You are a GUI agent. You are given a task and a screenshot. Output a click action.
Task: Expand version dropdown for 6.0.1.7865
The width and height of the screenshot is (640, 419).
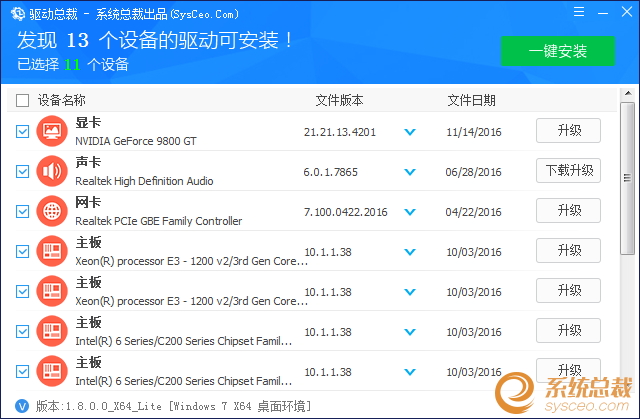(410, 172)
